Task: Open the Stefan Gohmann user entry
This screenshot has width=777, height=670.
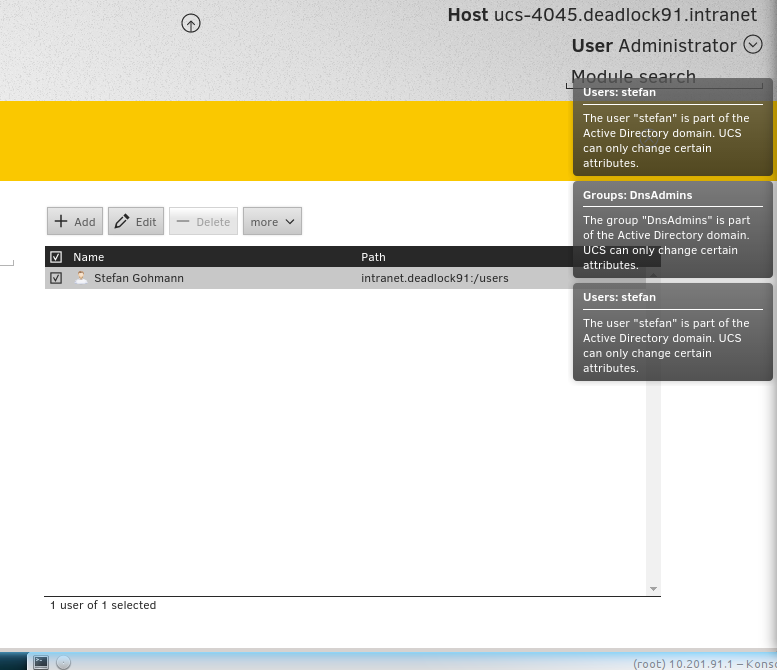Action: [x=139, y=278]
